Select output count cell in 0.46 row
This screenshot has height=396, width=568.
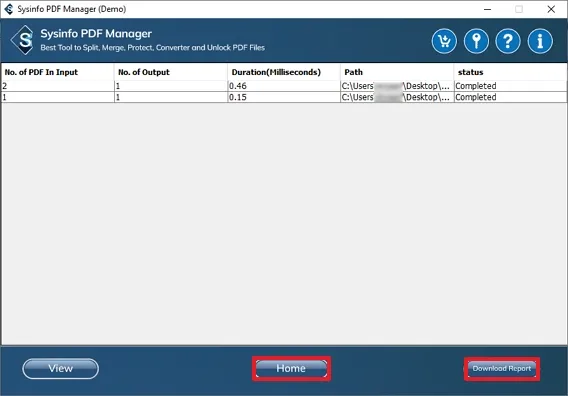(171, 86)
